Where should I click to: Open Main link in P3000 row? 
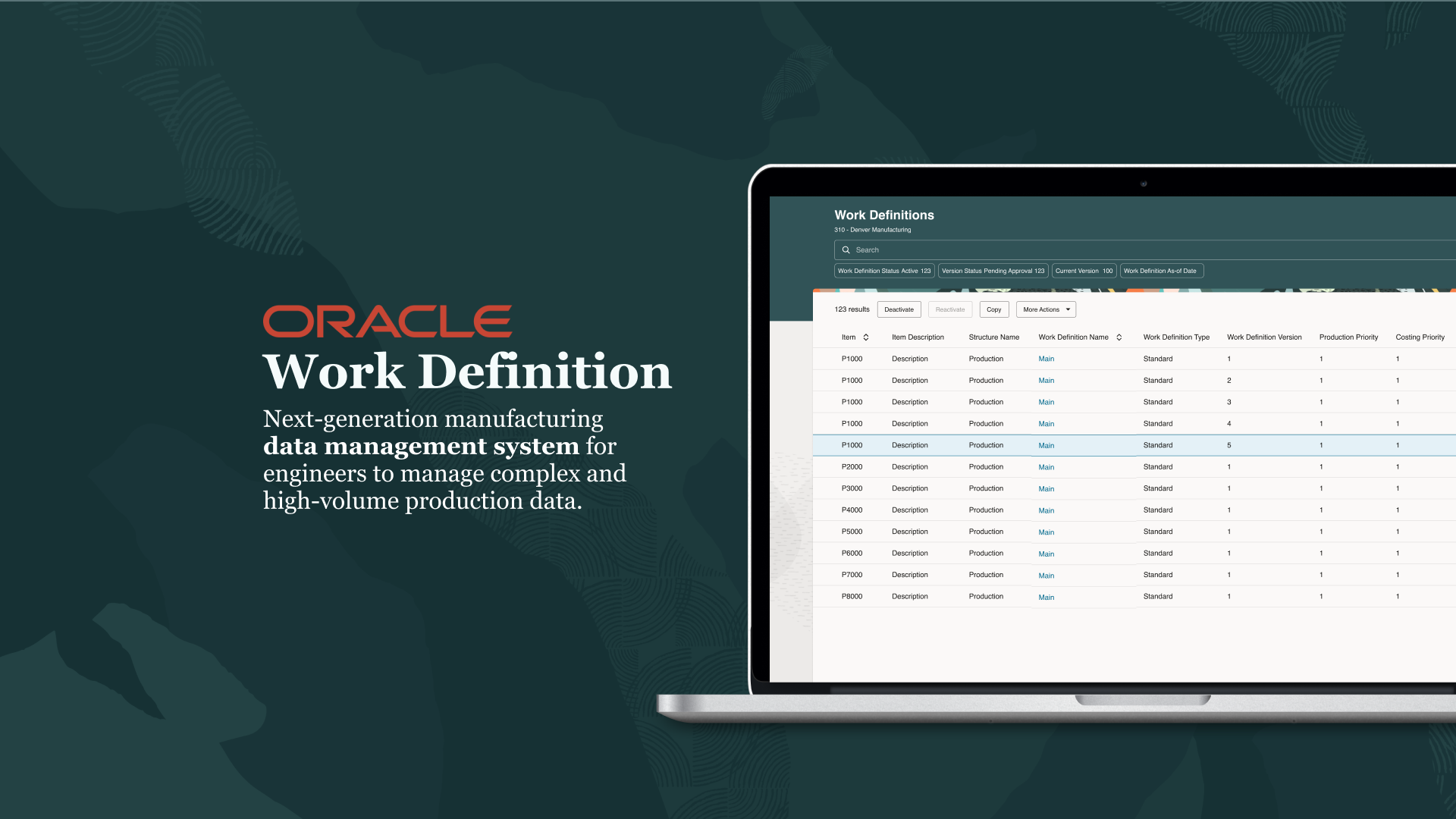click(x=1046, y=489)
